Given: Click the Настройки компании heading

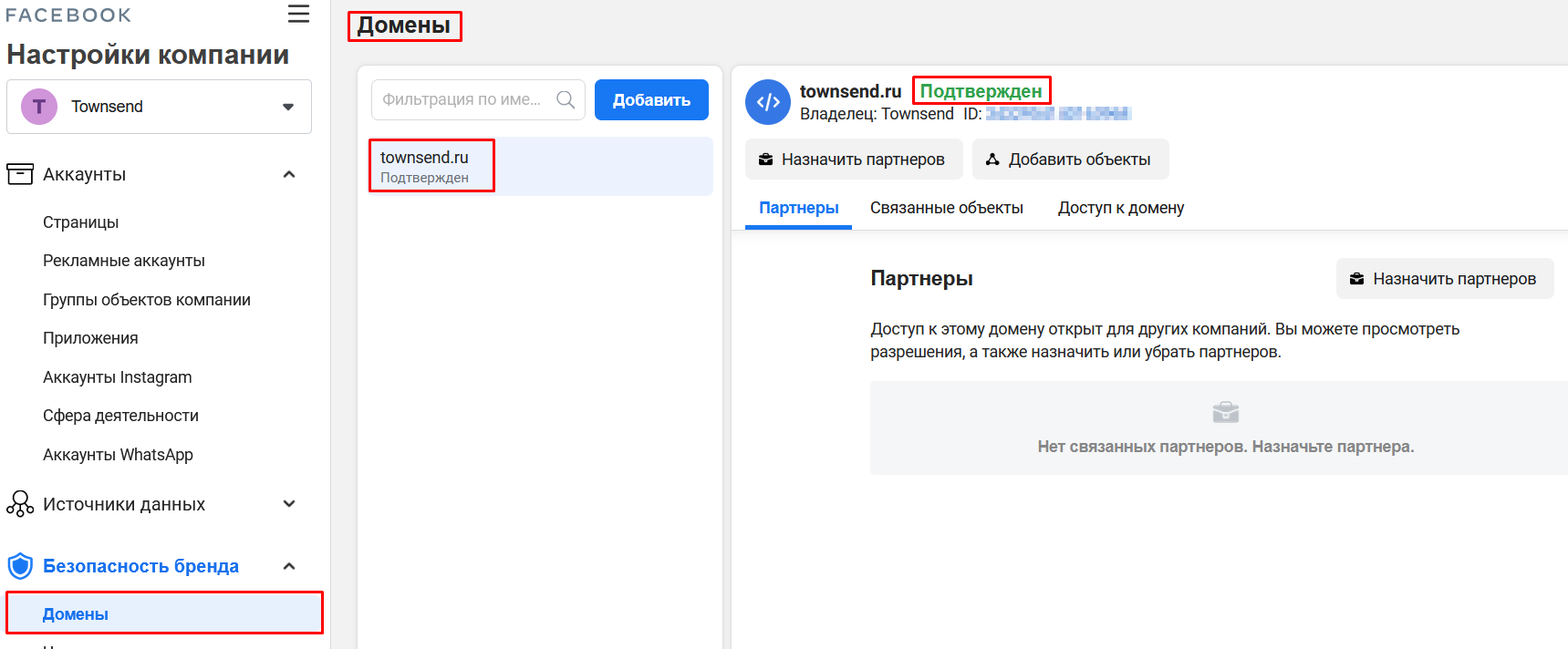Looking at the screenshot, I should click(x=148, y=55).
